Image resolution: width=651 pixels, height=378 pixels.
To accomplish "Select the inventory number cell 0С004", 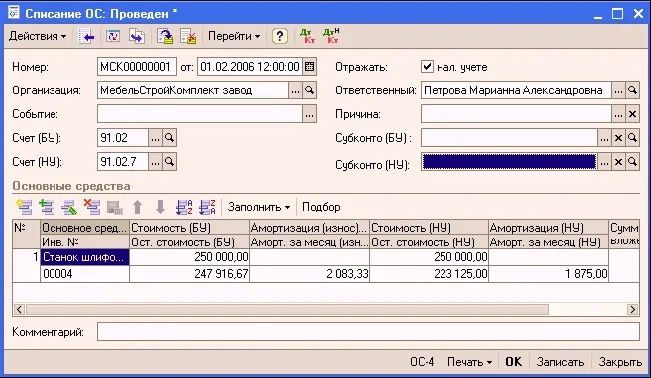I will (x=85, y=274).
